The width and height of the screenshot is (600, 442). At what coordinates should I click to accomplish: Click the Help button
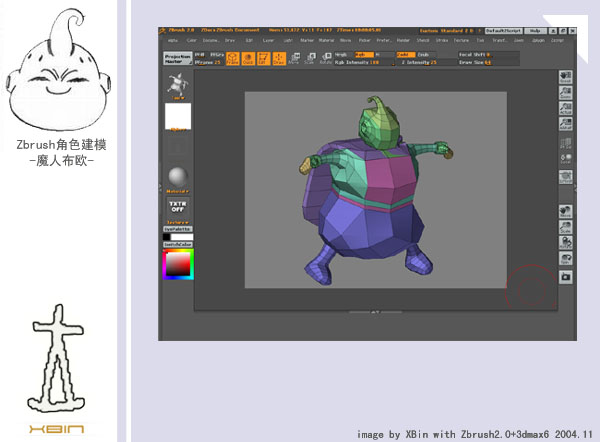[x=535, y=31]
